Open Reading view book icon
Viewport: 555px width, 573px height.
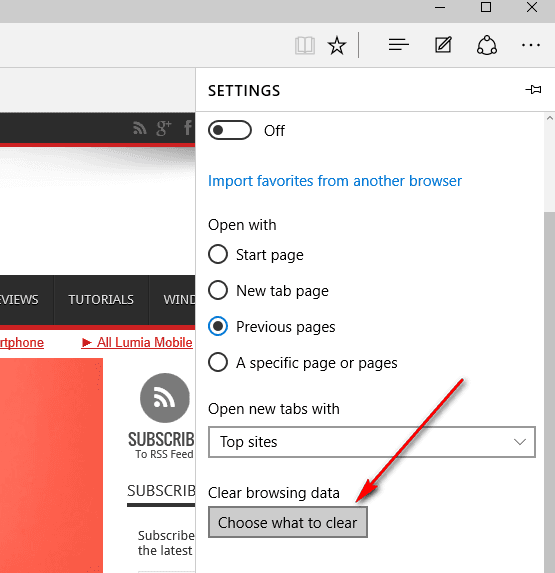pos(305,46)
